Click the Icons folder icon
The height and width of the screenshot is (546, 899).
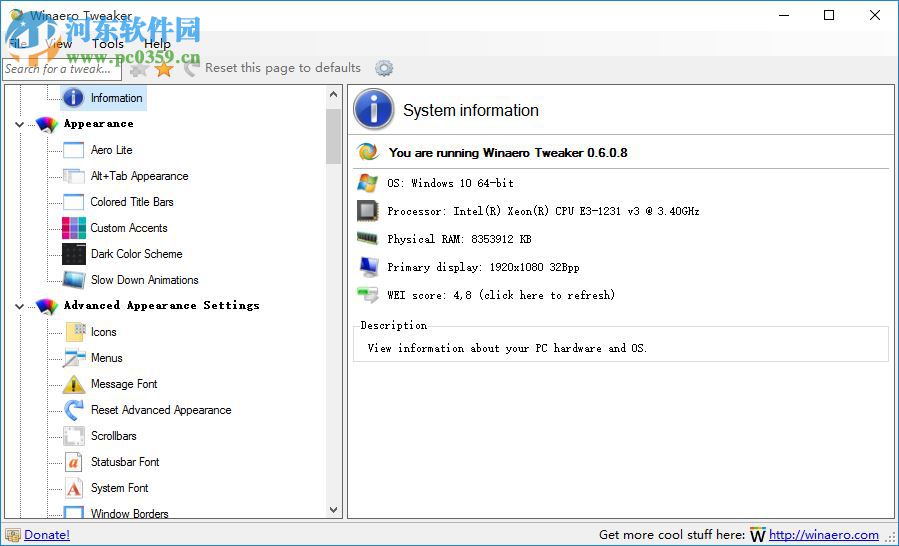[x=75, y=332]
